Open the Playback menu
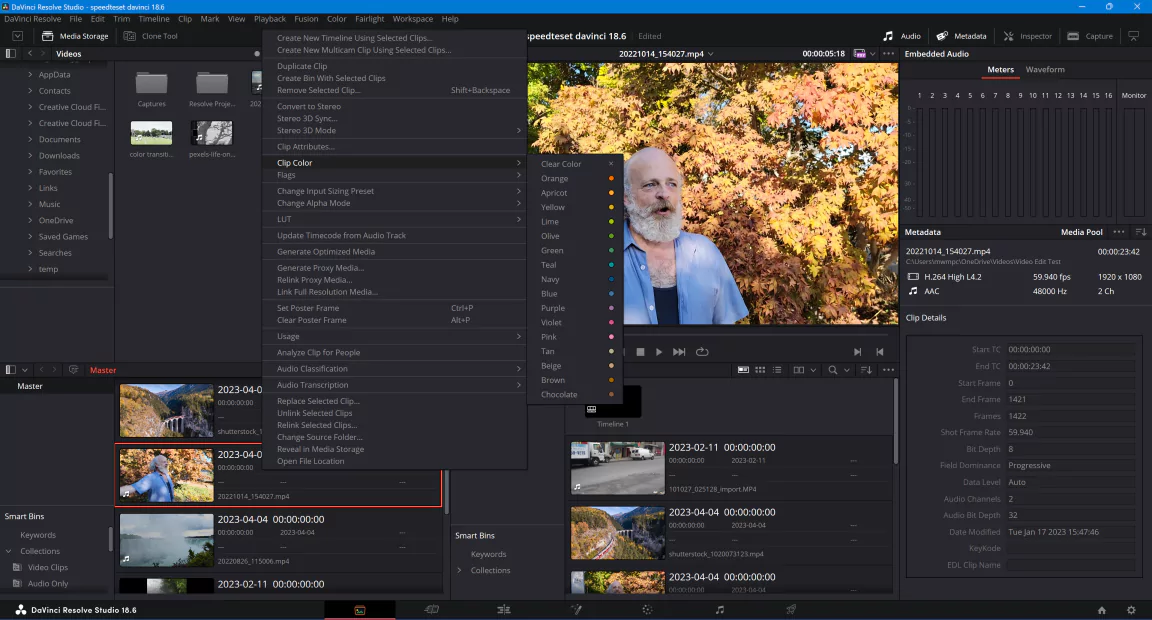 click(x=269, y=18)
